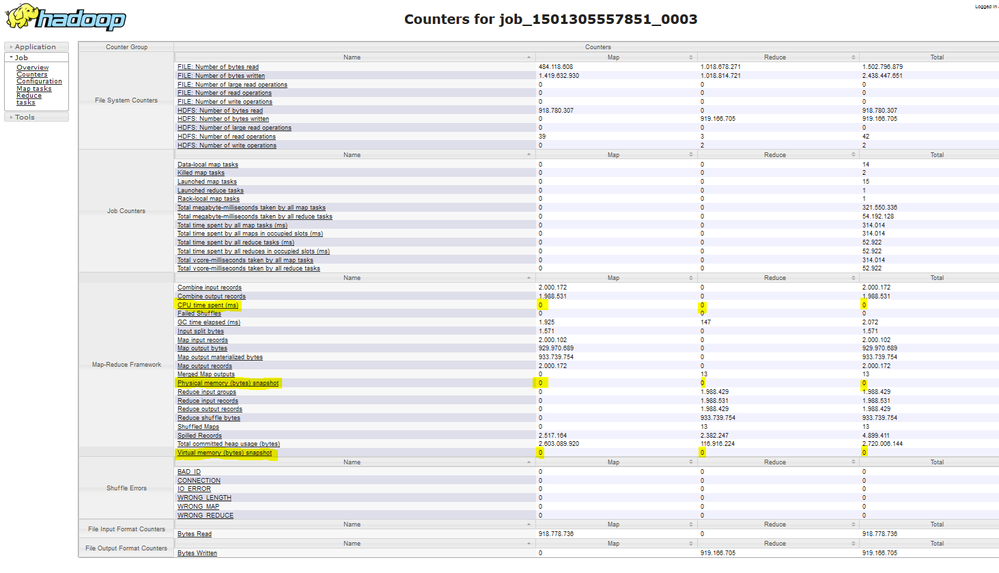The width and height of the screenshot is (999, 573).
Task: Sort Map-Reduce Framework table by Name arrow
Action: (x=529, y=278)
